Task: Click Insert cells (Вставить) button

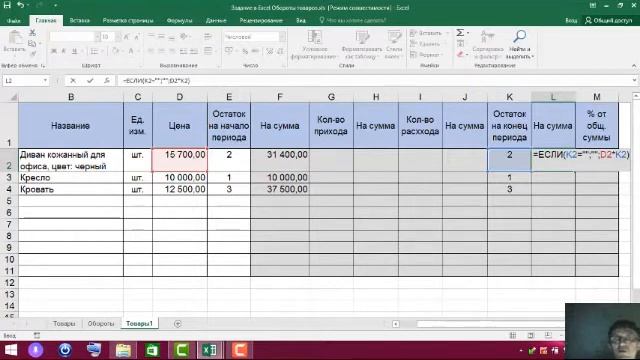Action: [x=429, y=33]
